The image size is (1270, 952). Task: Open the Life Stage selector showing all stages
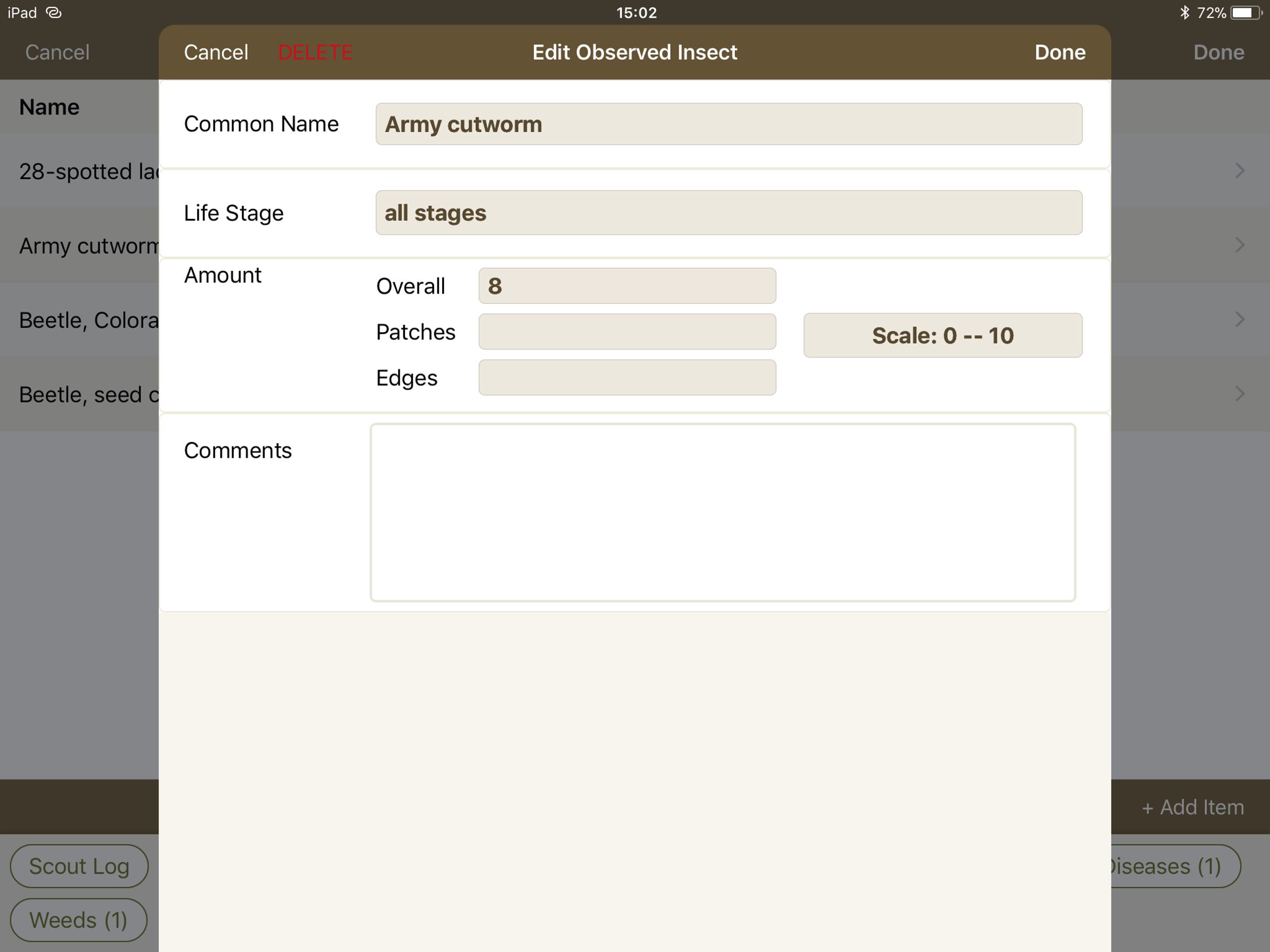click(728, 212)
